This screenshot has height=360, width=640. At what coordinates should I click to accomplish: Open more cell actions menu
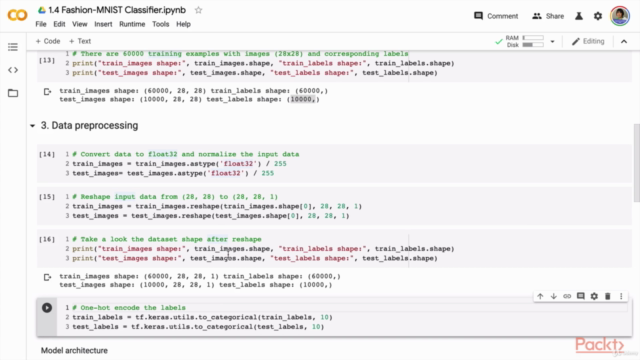tap(621, 296)
